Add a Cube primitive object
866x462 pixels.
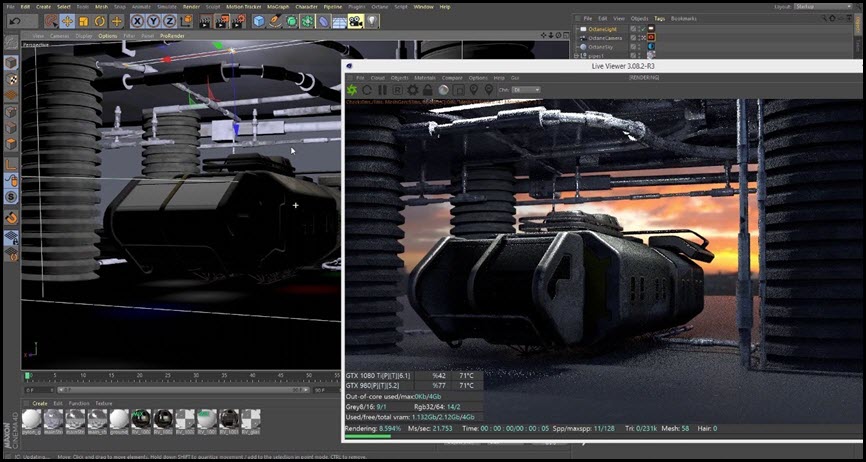(x=258, y=21)
